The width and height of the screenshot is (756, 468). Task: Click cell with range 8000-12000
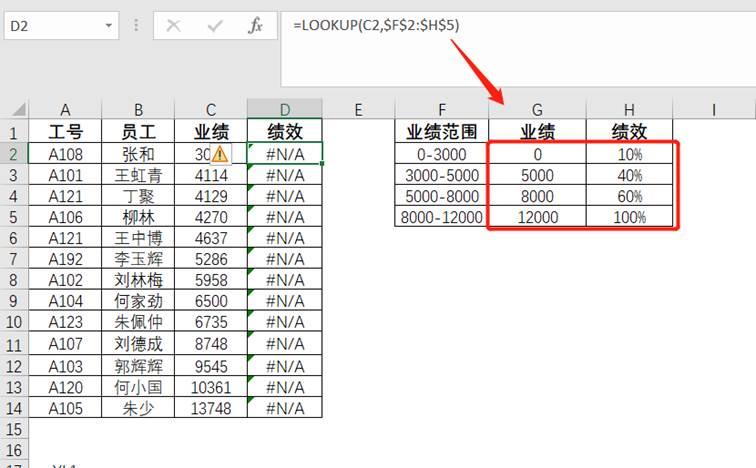click(442, 217)
